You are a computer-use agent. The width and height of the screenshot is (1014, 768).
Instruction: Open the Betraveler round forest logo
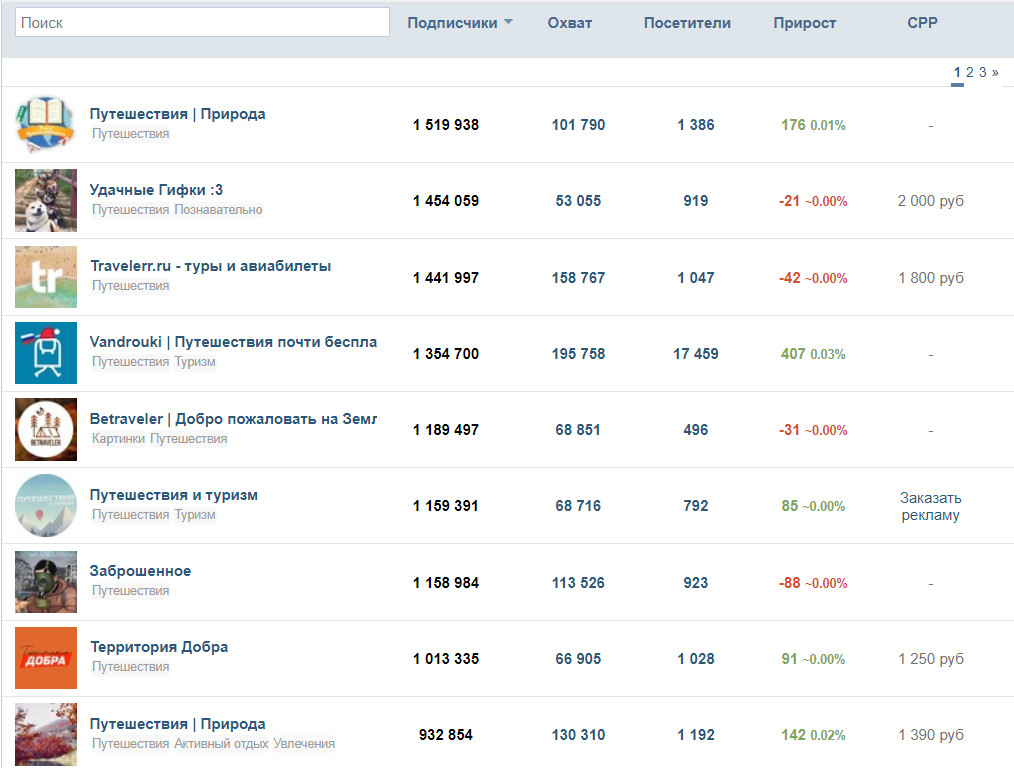46,430
